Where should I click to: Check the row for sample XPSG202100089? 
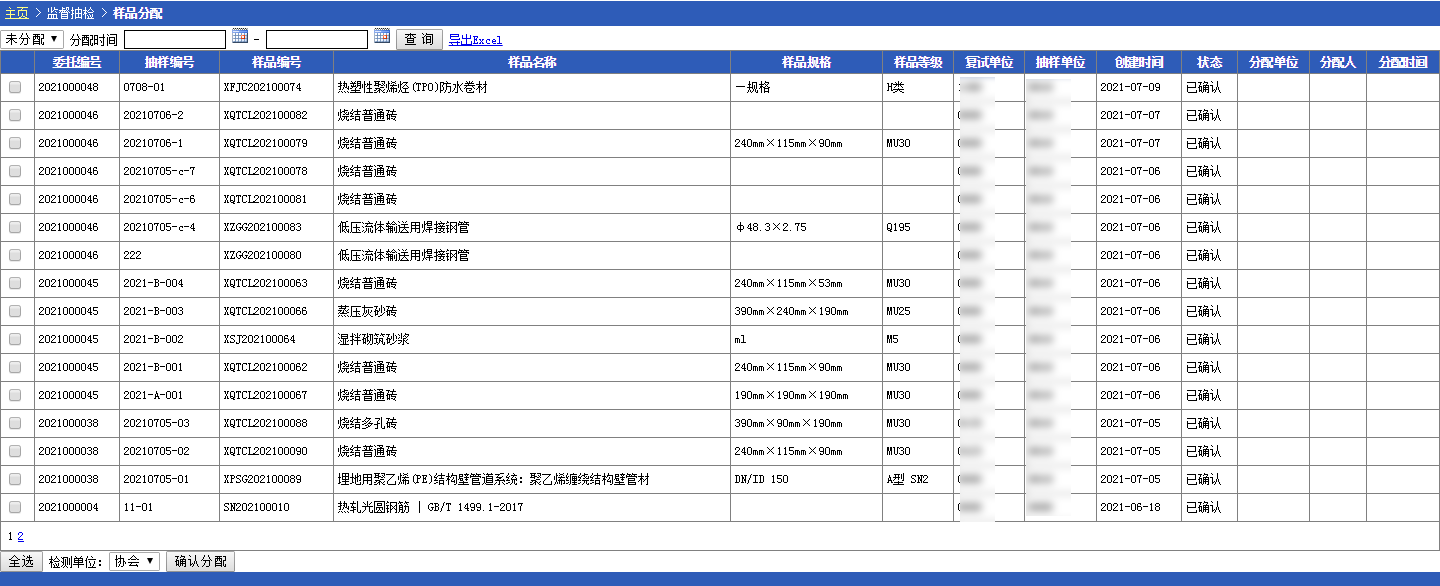pyautogui.click(x=15, y=480)
